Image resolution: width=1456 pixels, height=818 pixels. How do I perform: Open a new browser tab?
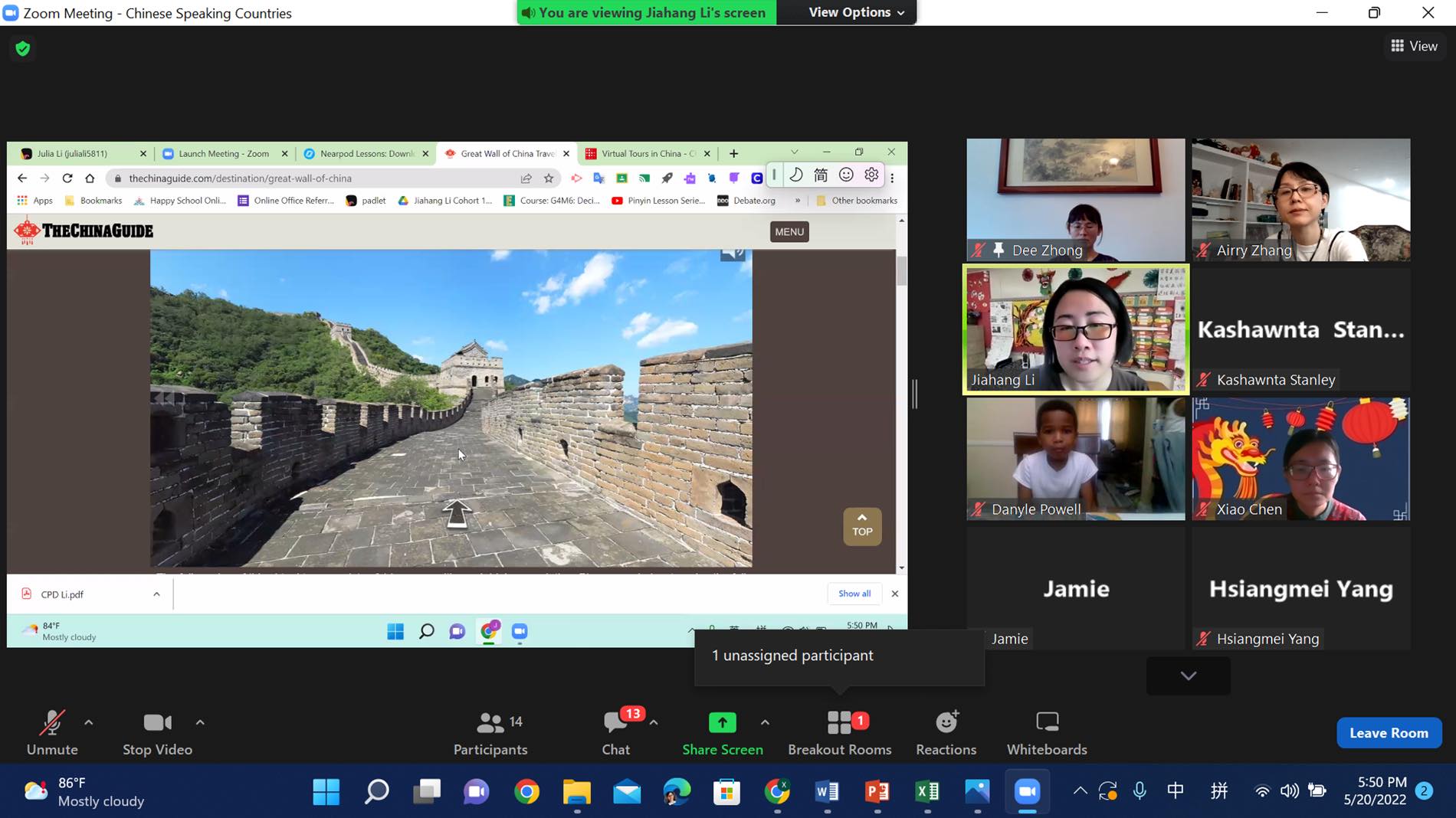pos(733,153)
